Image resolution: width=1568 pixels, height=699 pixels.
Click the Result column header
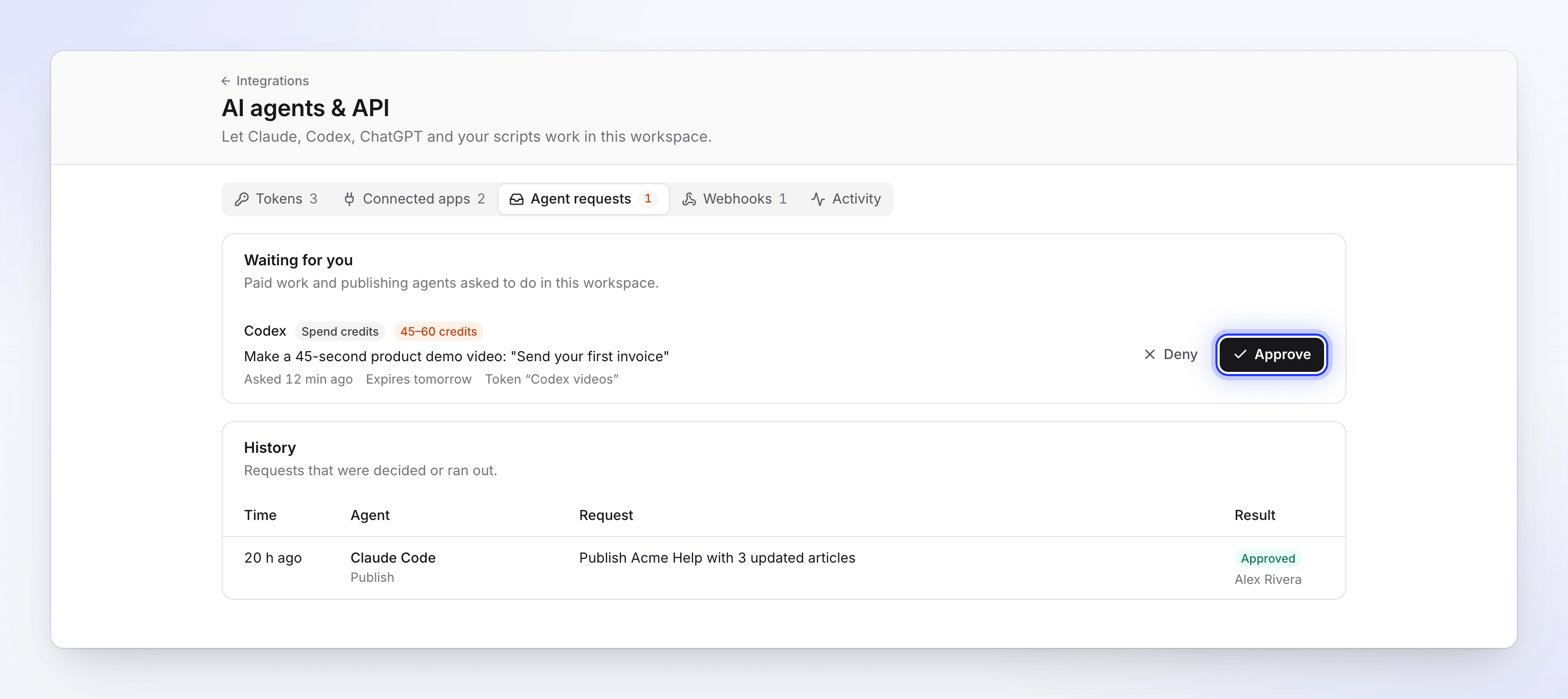(1254, 515)
